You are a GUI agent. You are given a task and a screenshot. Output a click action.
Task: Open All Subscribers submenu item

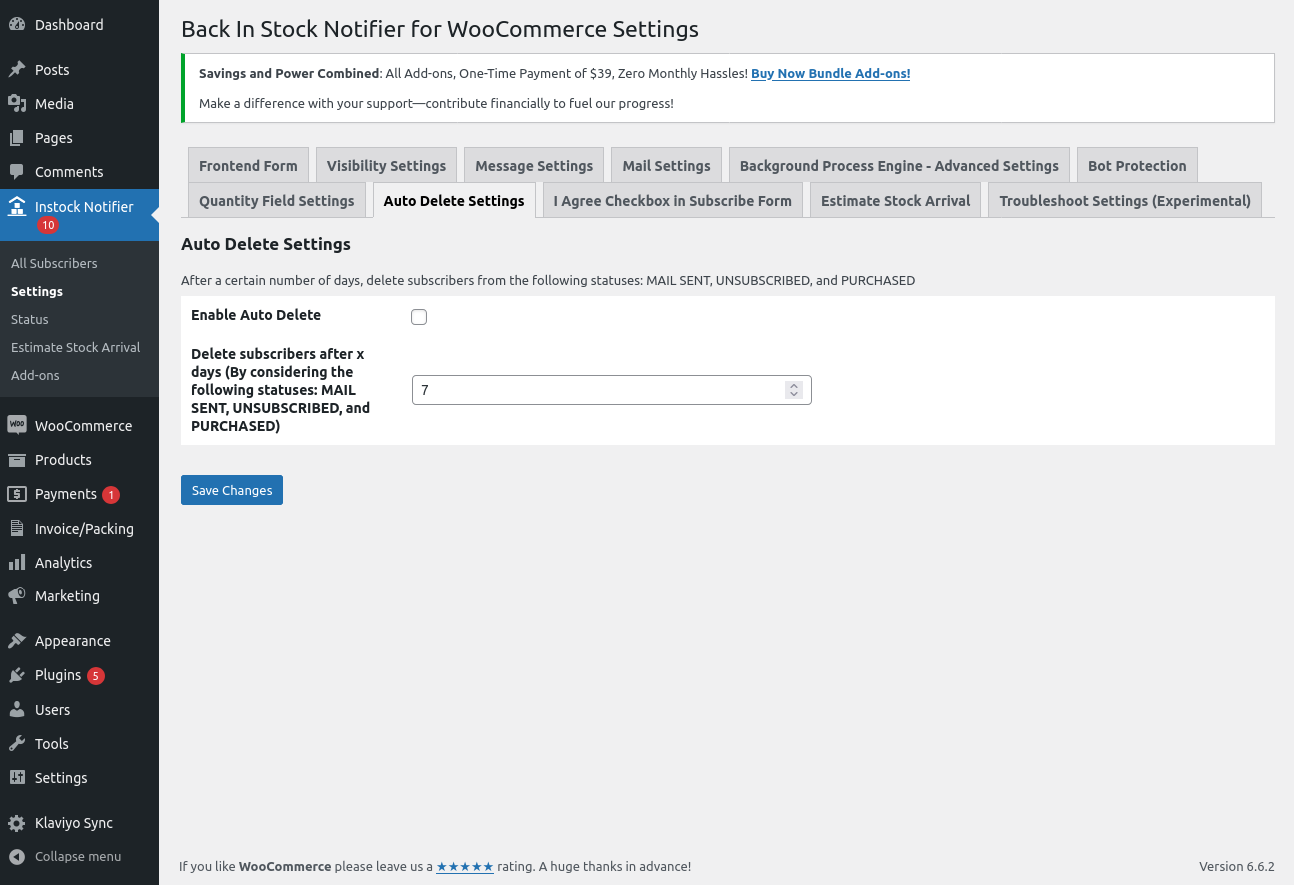[x=54, y=264]
